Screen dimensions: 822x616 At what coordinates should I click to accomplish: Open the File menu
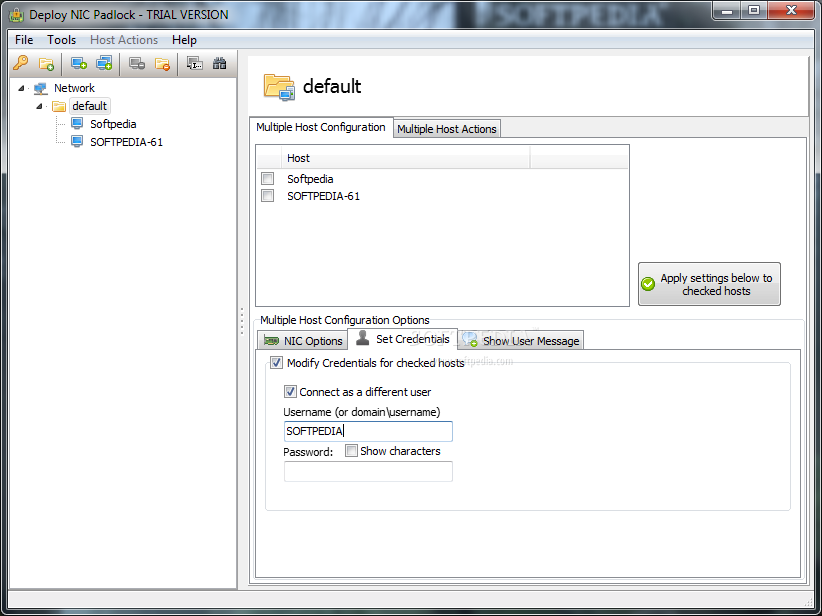pos(24,40)
